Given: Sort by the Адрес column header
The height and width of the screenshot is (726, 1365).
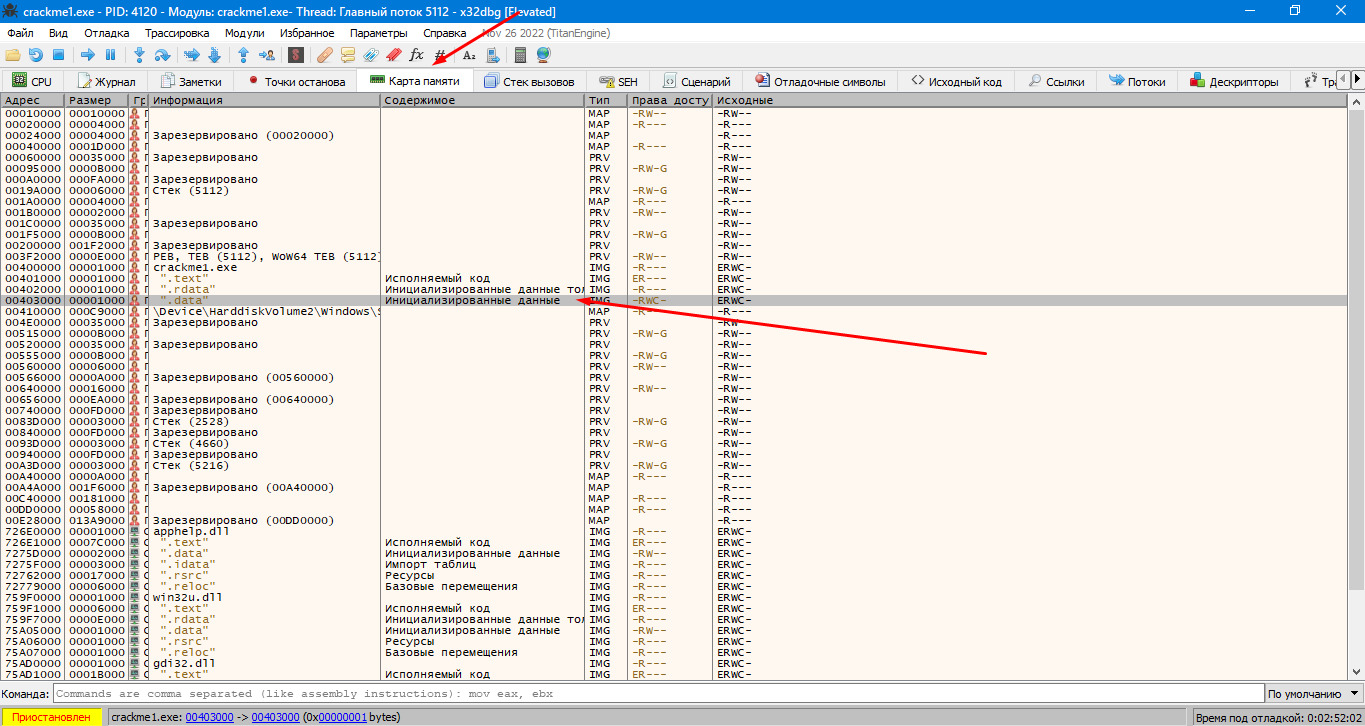Looking at the screenshot, I should 32,101.
